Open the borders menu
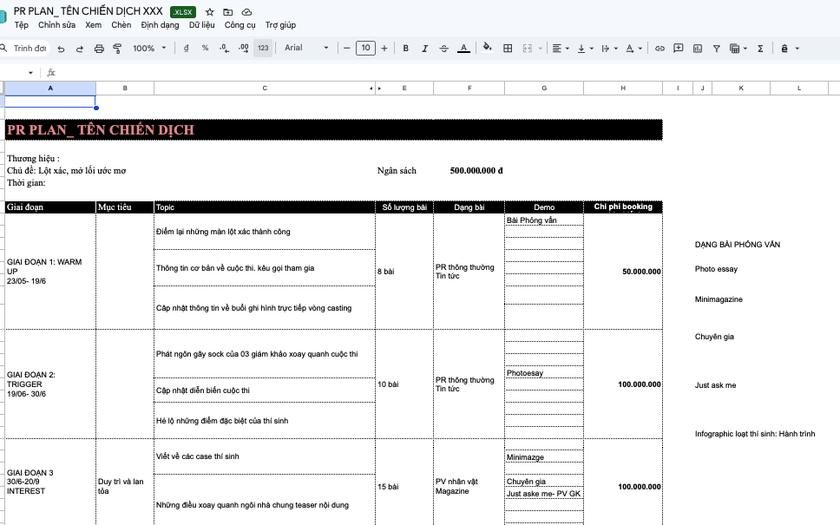The width and height of the screenshot is (840, 525). click(507, 48)
